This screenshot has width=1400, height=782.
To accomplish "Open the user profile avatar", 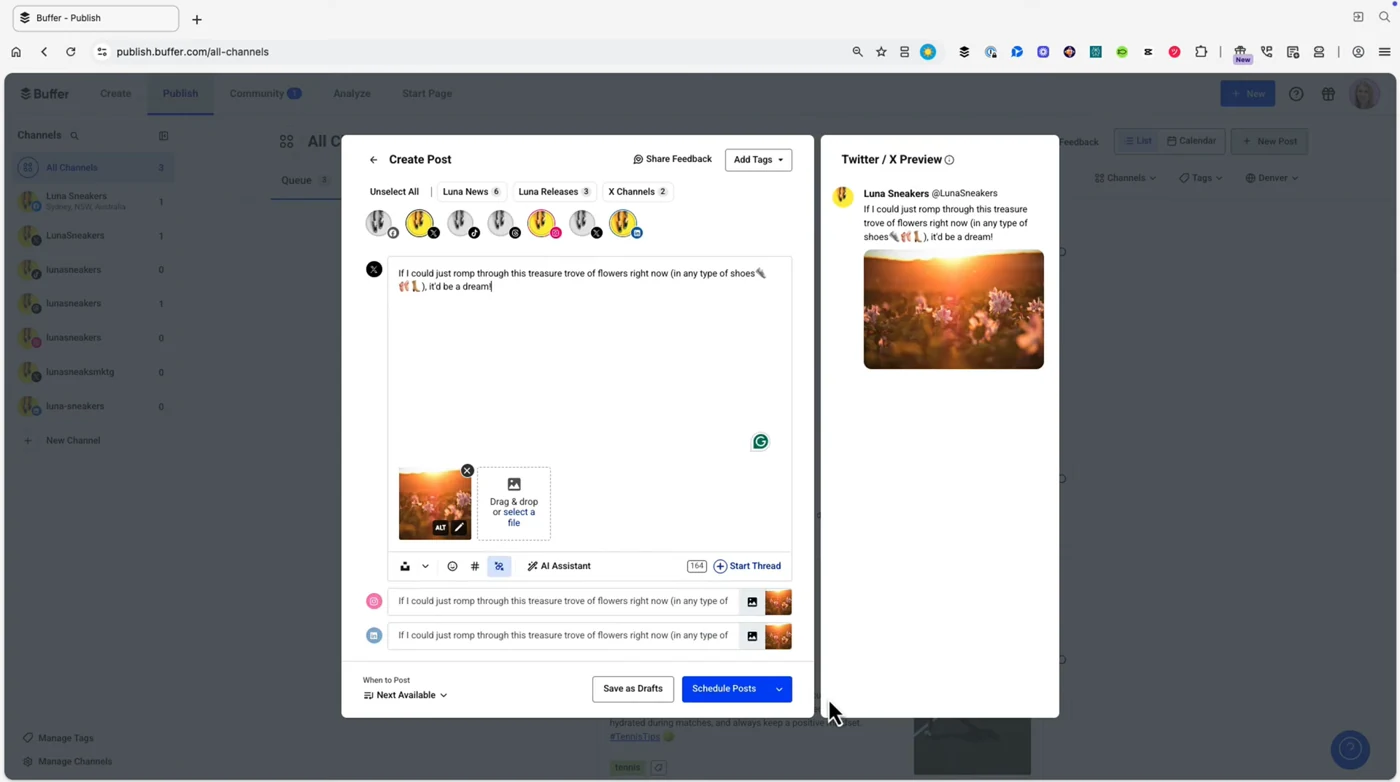I will click(1364, 94).
